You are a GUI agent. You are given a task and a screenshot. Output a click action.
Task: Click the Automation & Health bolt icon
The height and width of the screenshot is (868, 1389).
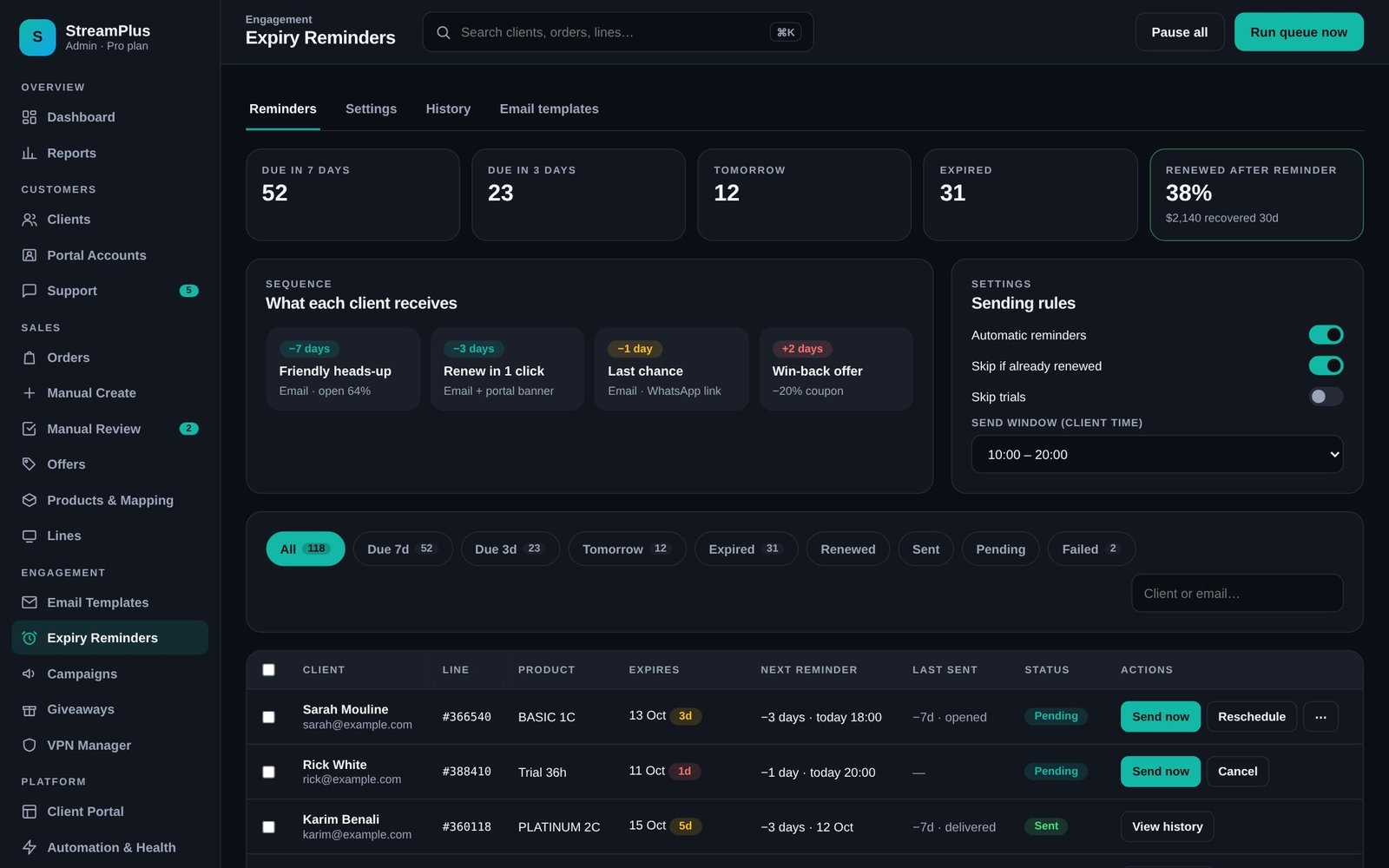pos(30,847)
